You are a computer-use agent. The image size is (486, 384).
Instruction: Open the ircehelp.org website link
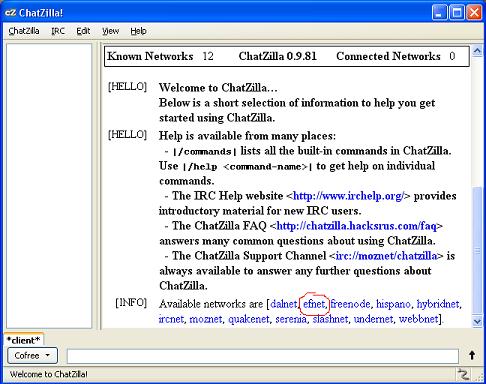[x=348, y=196]
